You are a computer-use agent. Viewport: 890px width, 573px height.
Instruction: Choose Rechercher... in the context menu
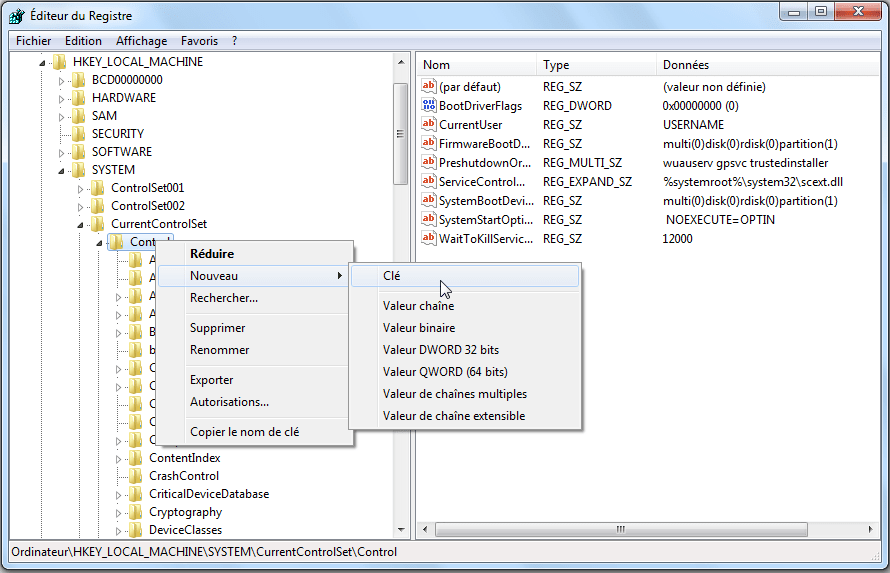254,298
